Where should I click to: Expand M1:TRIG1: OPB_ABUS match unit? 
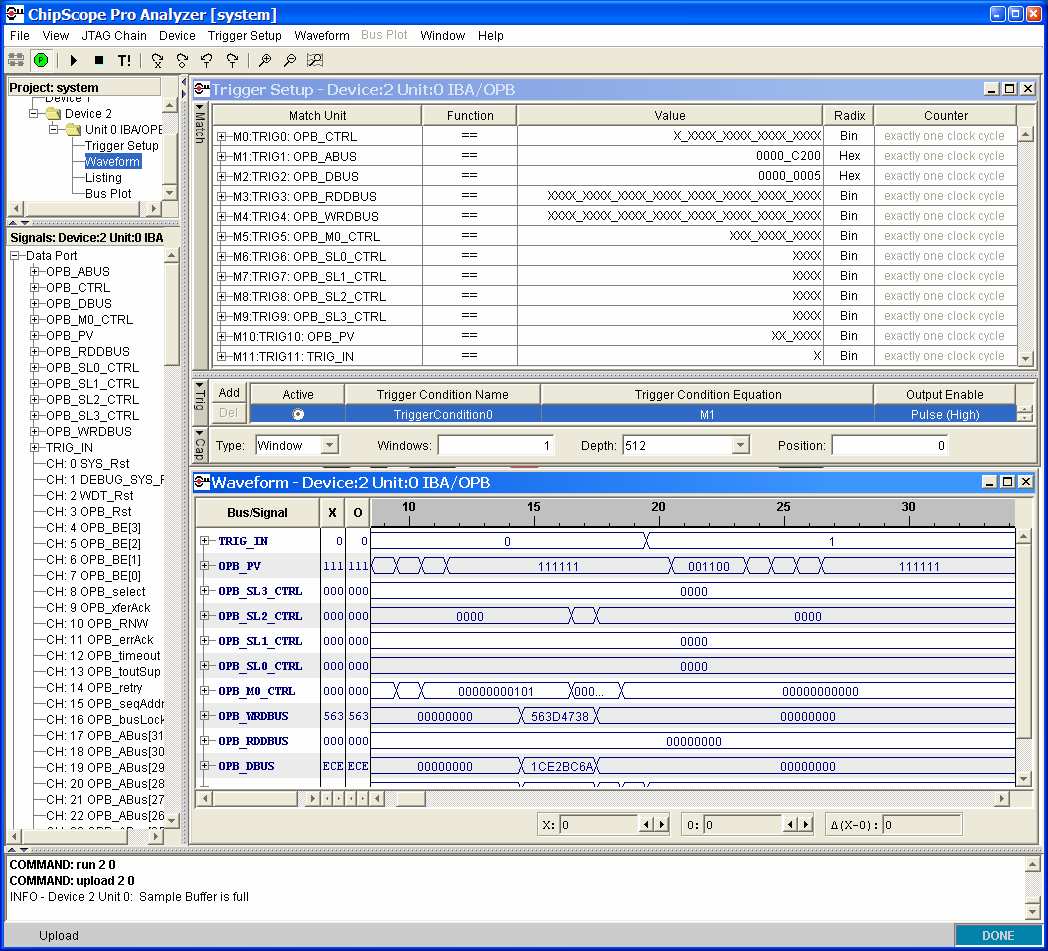tap(221, 156)
